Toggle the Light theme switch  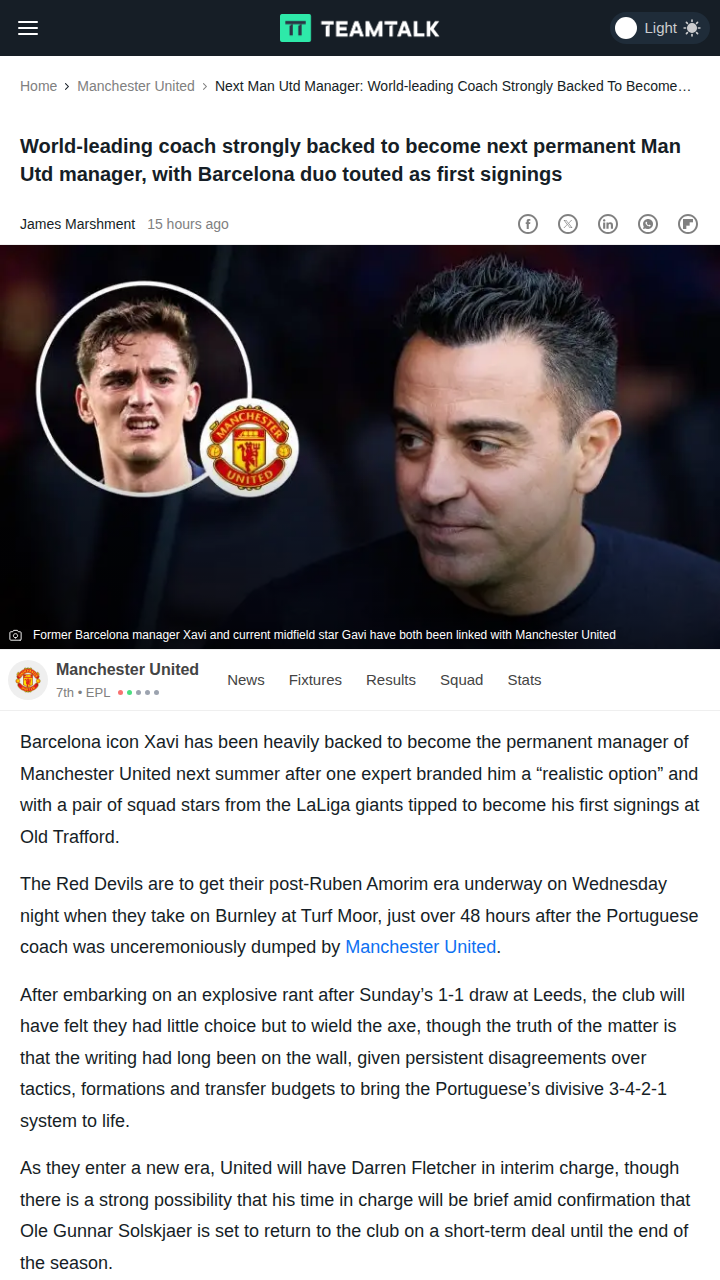[659, 28]
